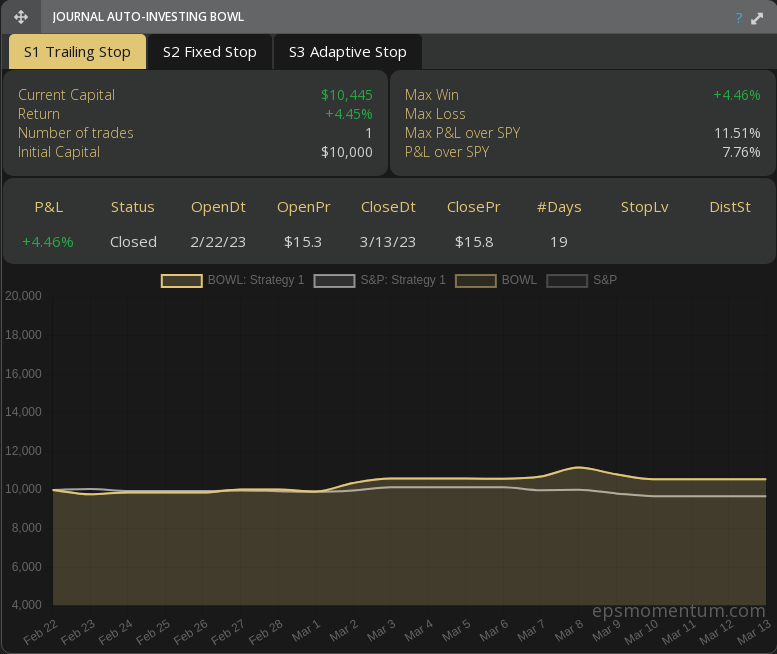Click the 11.51% Max P&L over SPY value
This screenshot has height=654, width=777.
click(737, 133)
